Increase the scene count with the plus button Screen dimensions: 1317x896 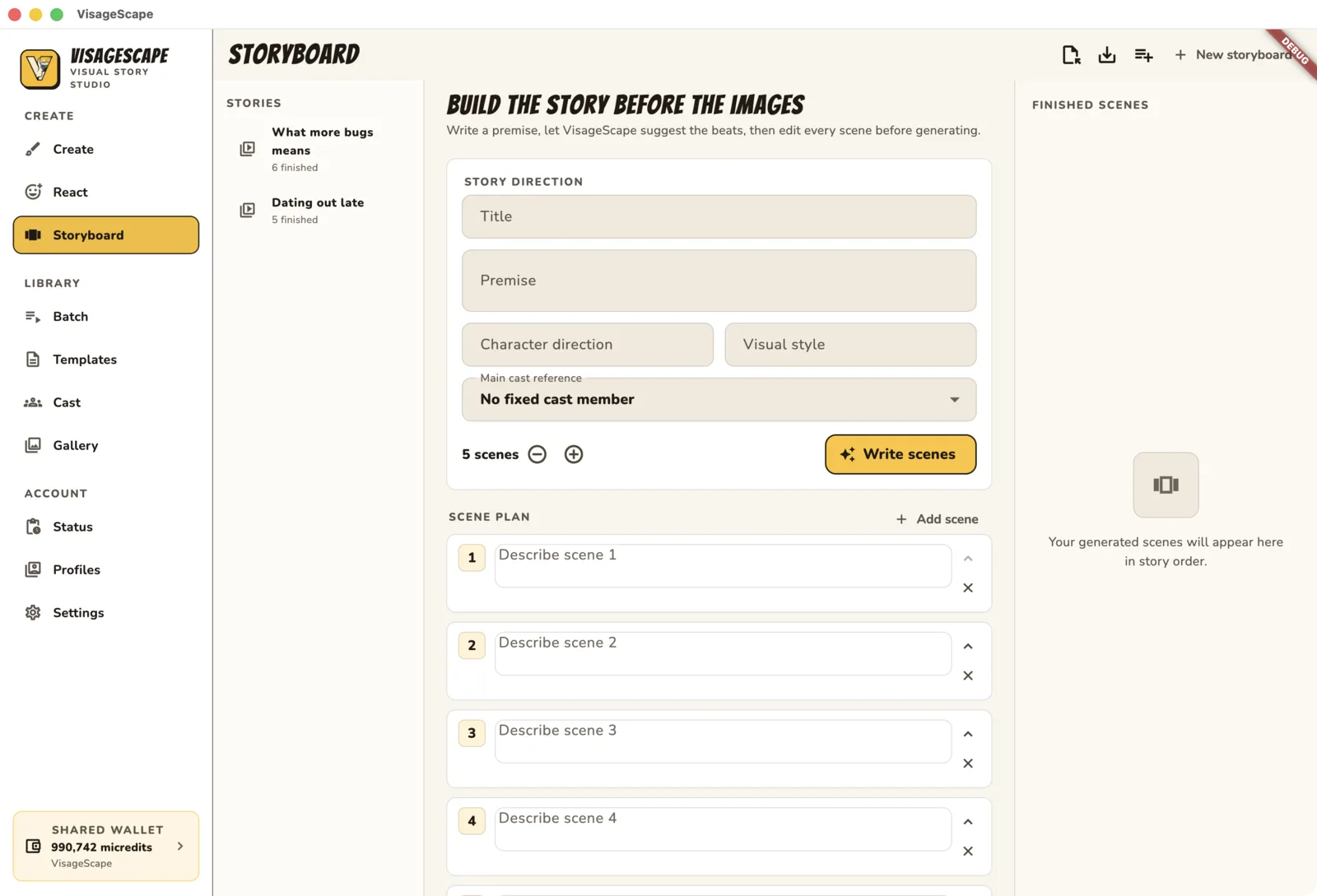point(574,454)
